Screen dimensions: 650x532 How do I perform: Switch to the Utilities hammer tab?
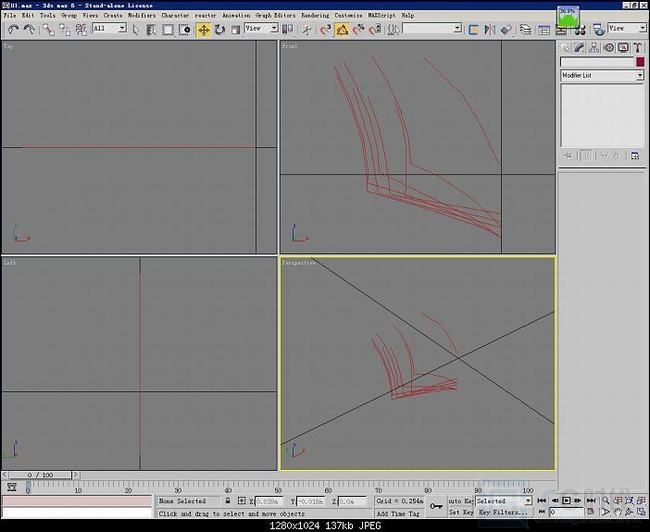pos(638,48)
